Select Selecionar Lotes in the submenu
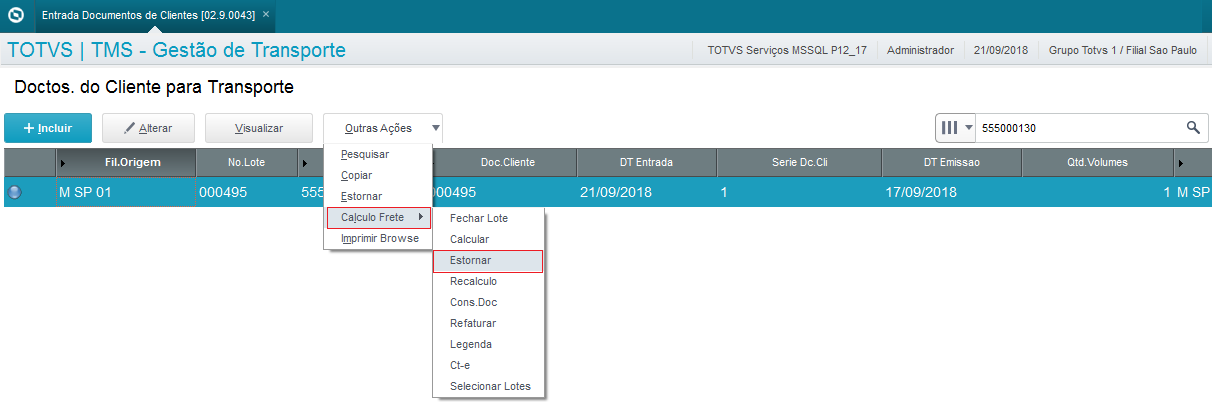The image size is (1212, 402). 488,386
